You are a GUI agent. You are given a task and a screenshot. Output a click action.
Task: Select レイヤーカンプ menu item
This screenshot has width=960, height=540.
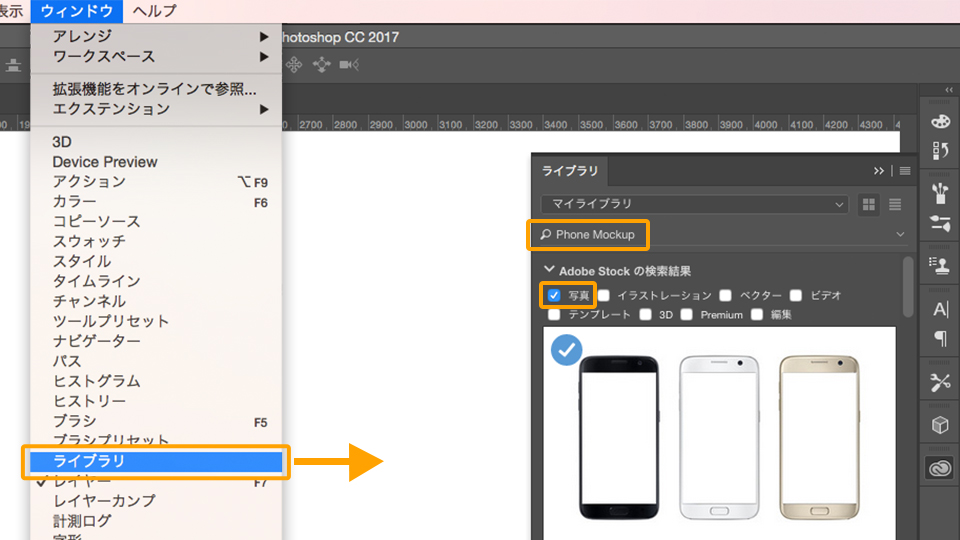tap(156, 501)
